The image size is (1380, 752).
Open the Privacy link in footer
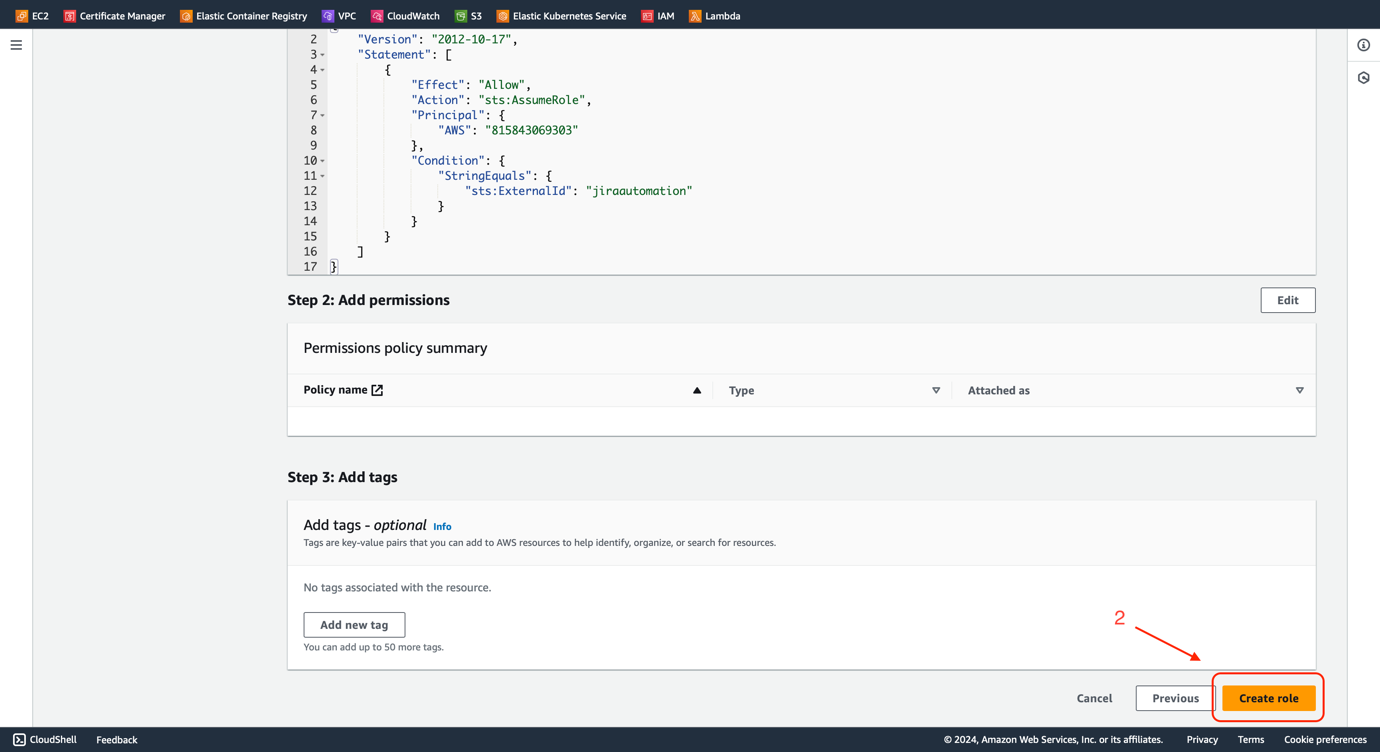[x=1202, y=740]
